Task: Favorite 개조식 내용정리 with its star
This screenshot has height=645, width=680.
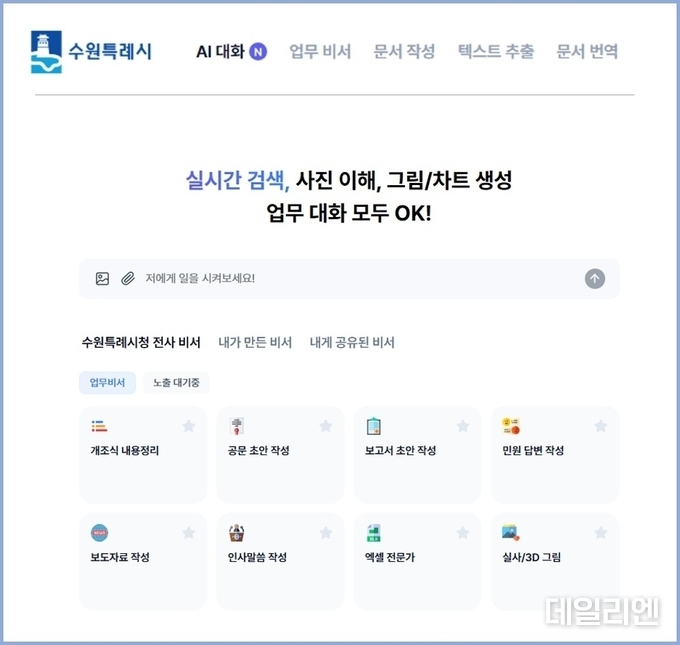Action: coord(189,426)
